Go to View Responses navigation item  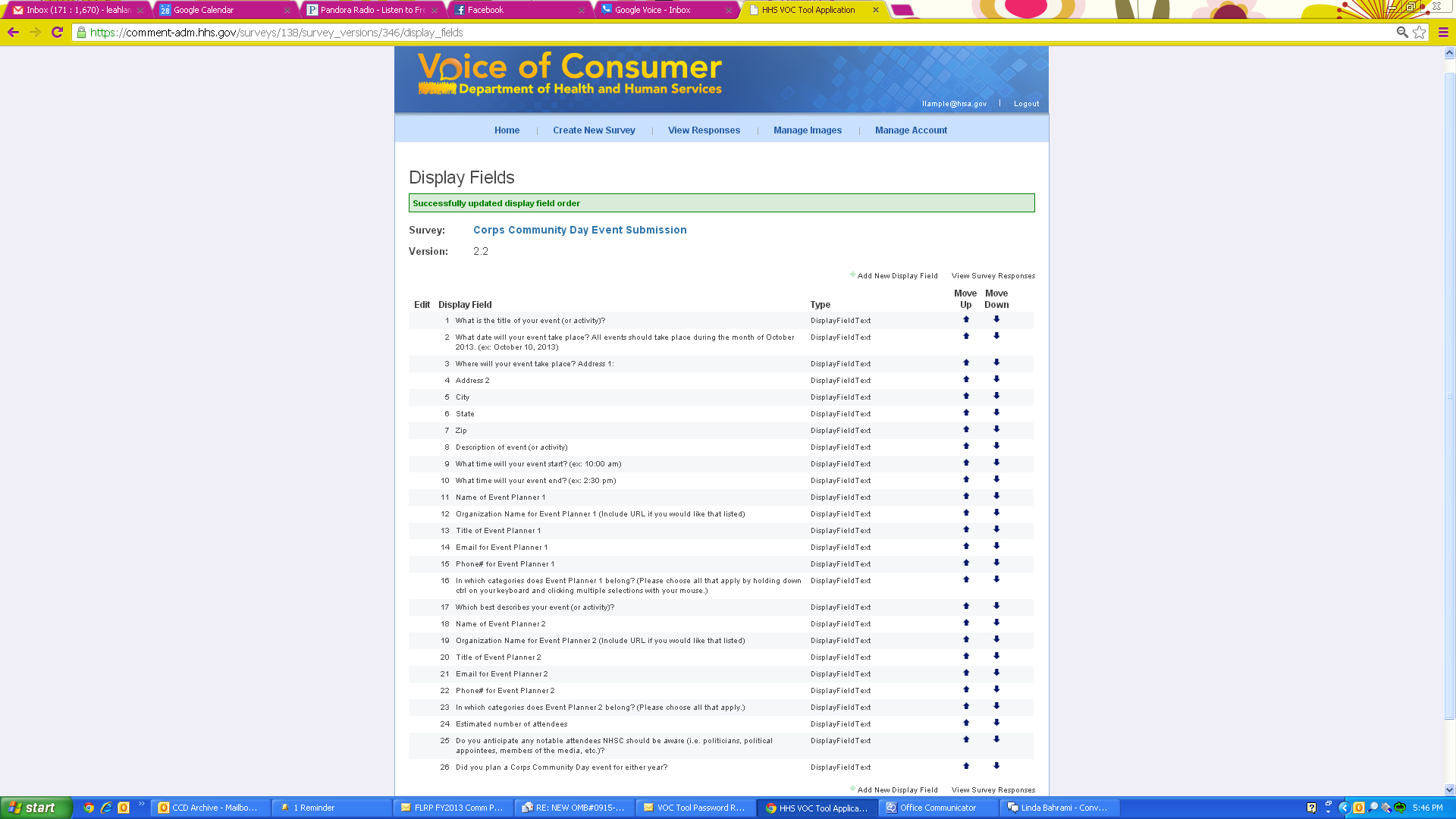pos(704,130)
